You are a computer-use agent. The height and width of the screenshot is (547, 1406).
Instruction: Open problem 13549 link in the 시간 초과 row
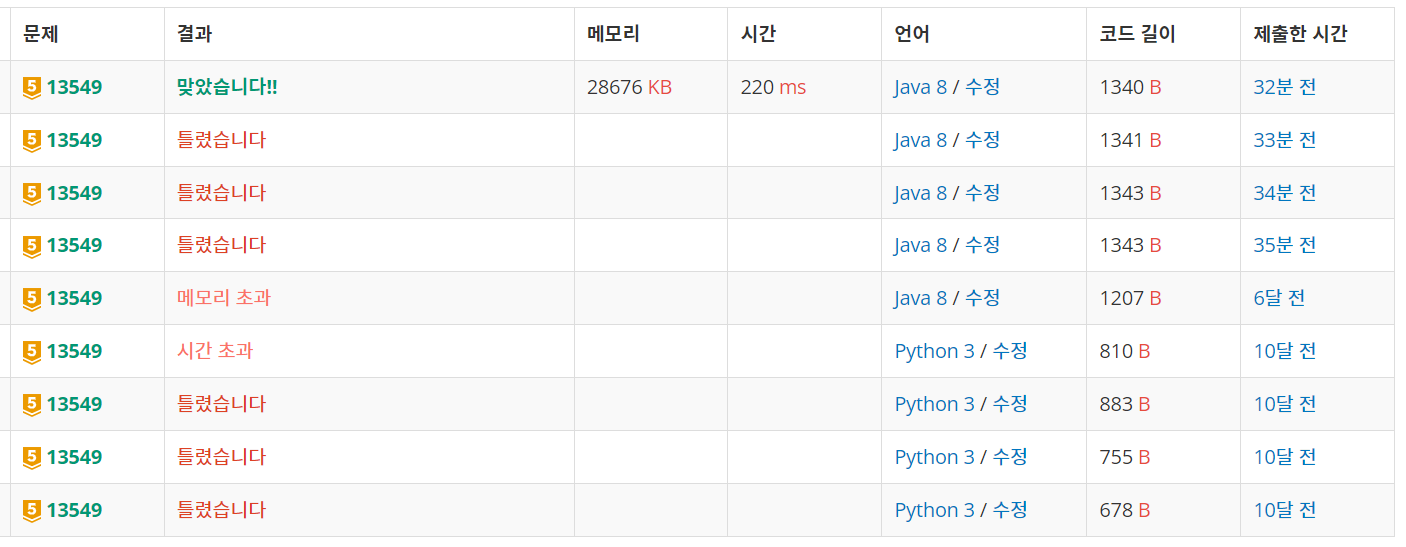[x=74, y=351]
